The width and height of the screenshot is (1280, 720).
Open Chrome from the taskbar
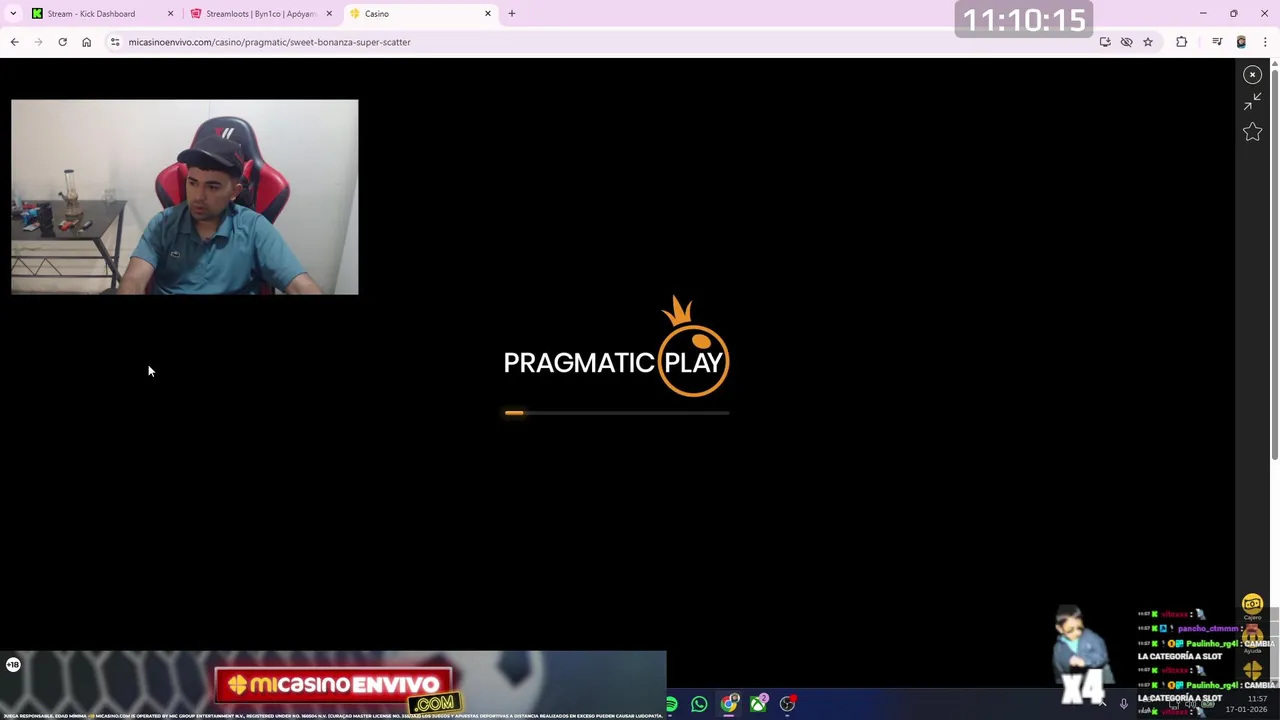[729, 705]
